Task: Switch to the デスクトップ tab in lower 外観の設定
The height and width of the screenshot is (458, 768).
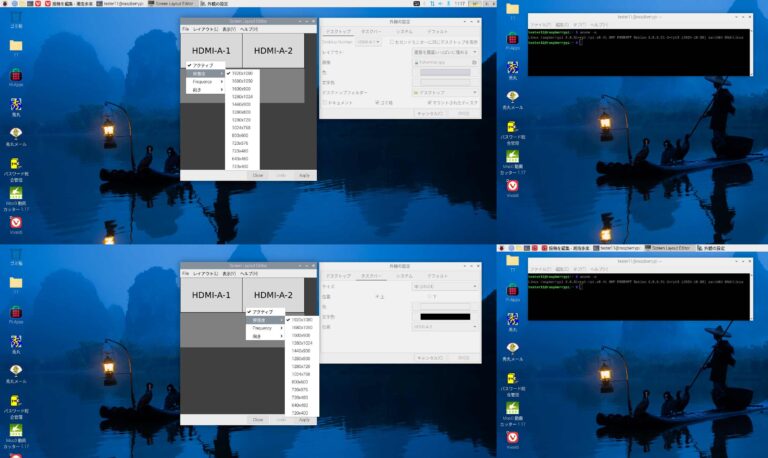Action: [338, 276]
